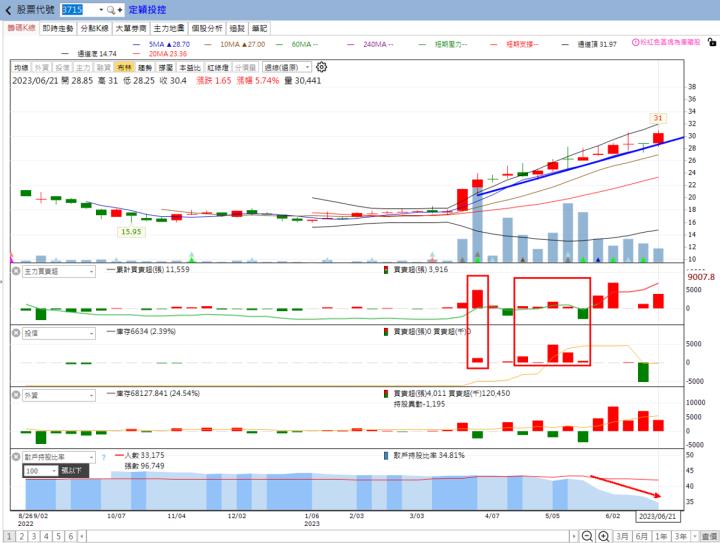The image size is (720, 543).
Task: Click the plus icon next to search
Action: (x=120, y=10)
